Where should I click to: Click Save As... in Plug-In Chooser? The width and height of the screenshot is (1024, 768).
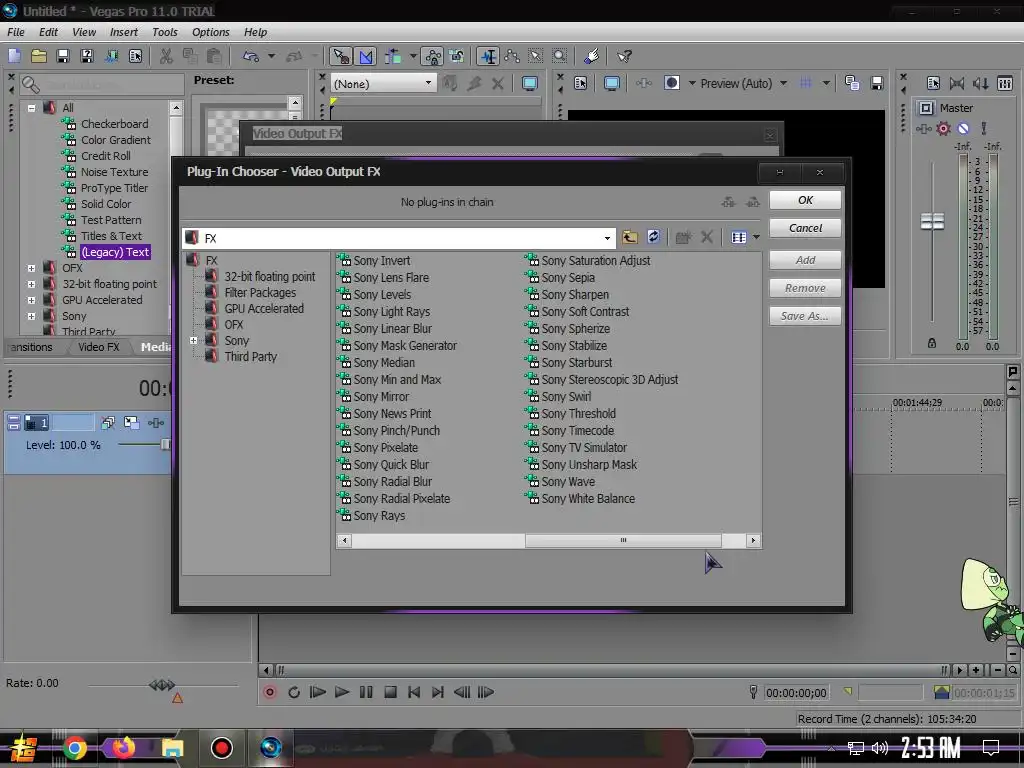click(x=805, y=316)
